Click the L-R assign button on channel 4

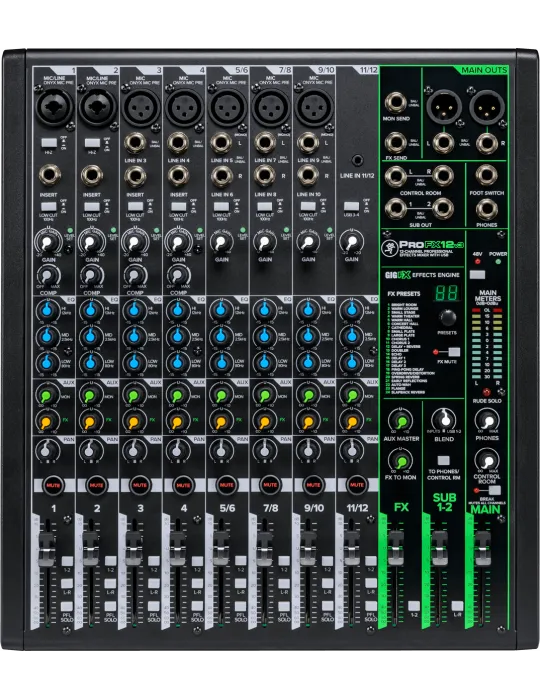click(x=197, y=583)
